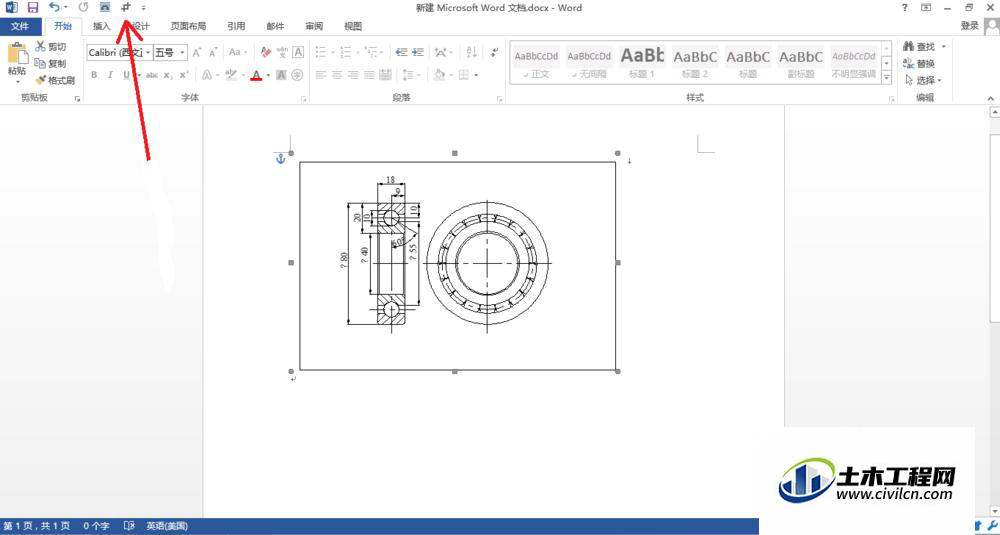Toggle strikethrough (abc) formatting
The height and width of the screenshot is (535, 1000).
coord(152,75)
